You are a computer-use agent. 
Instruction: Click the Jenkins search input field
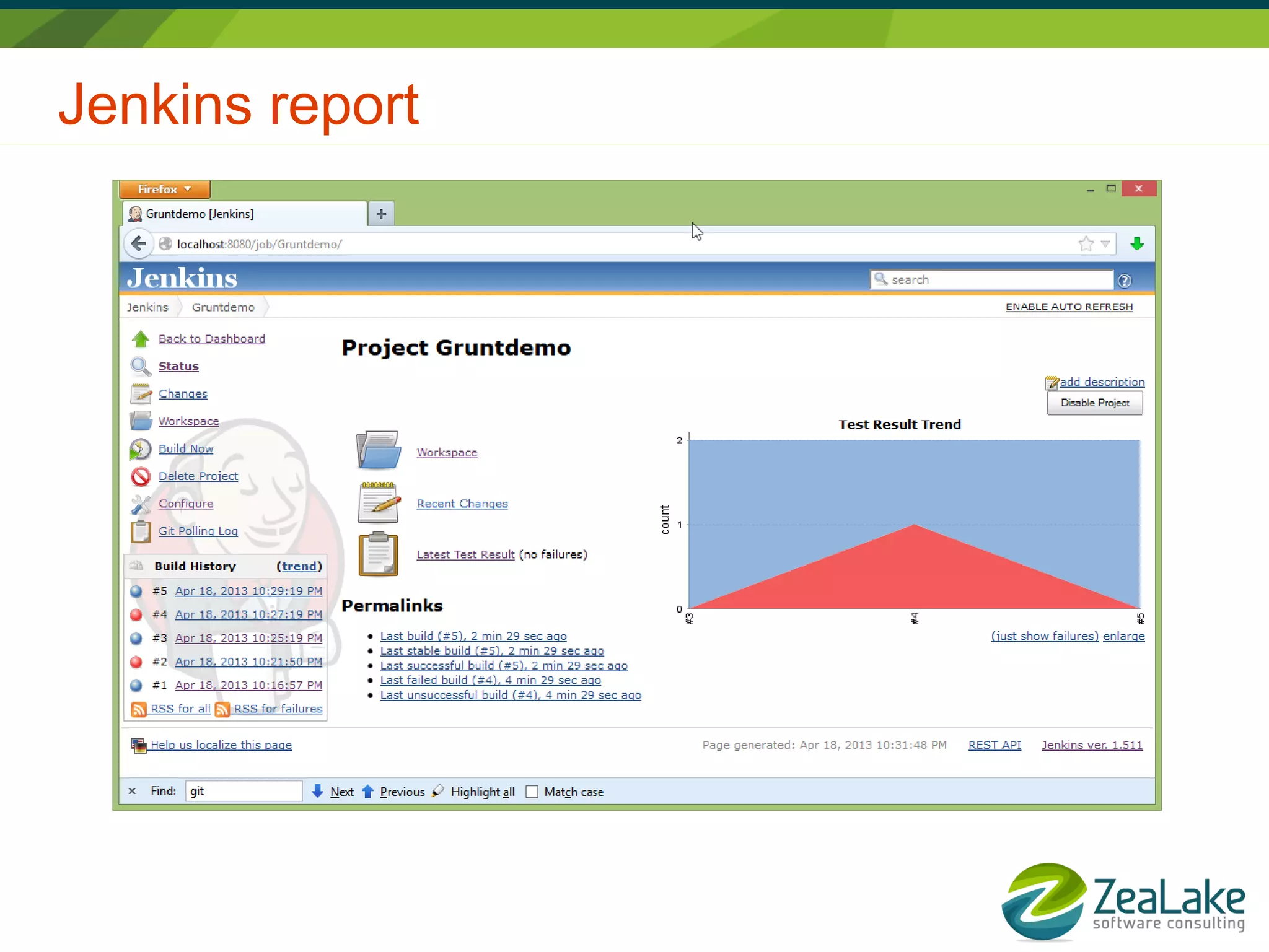(991, 280)
